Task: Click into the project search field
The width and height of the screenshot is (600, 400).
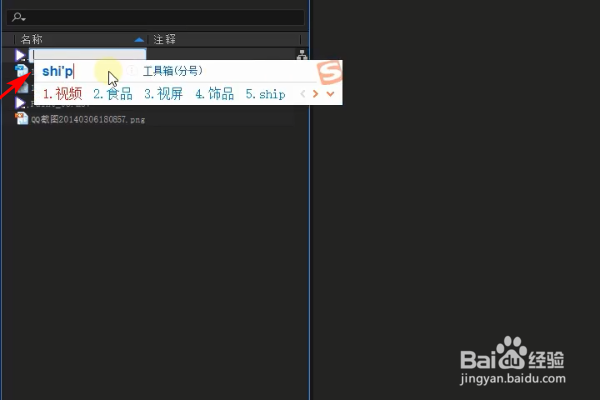Action: tap(155, 18)
